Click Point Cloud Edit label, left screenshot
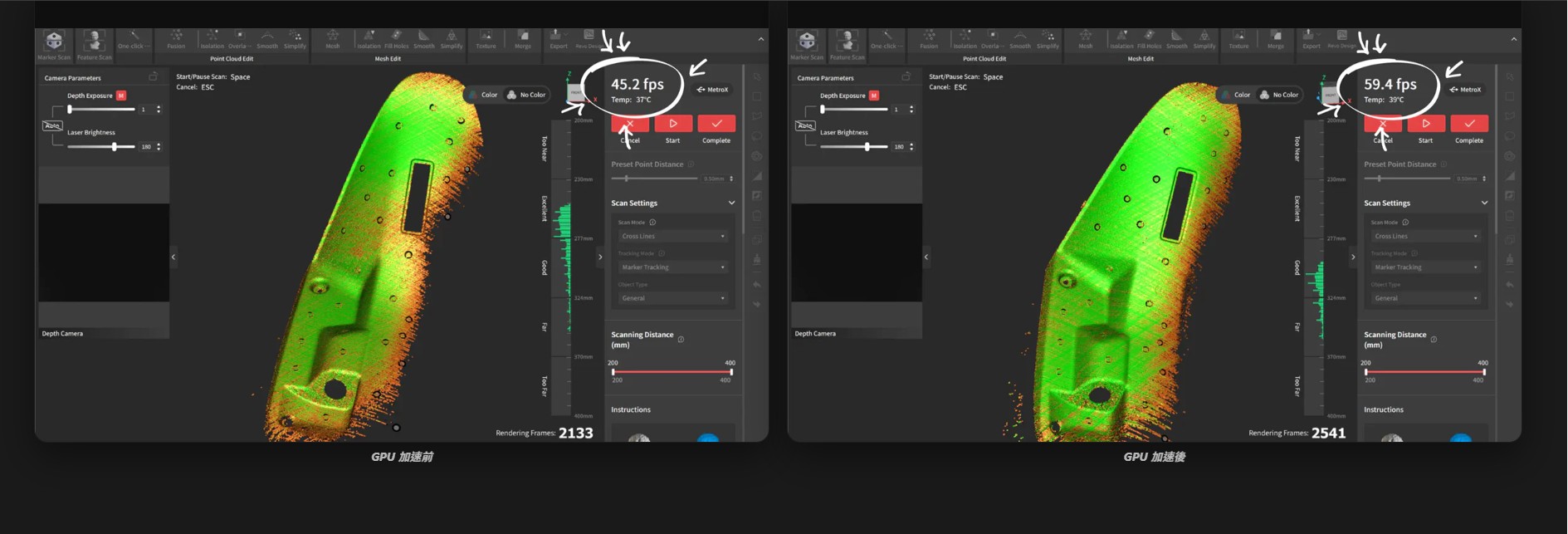Screen dimensions: 1568x534 (x=232, y=59)
